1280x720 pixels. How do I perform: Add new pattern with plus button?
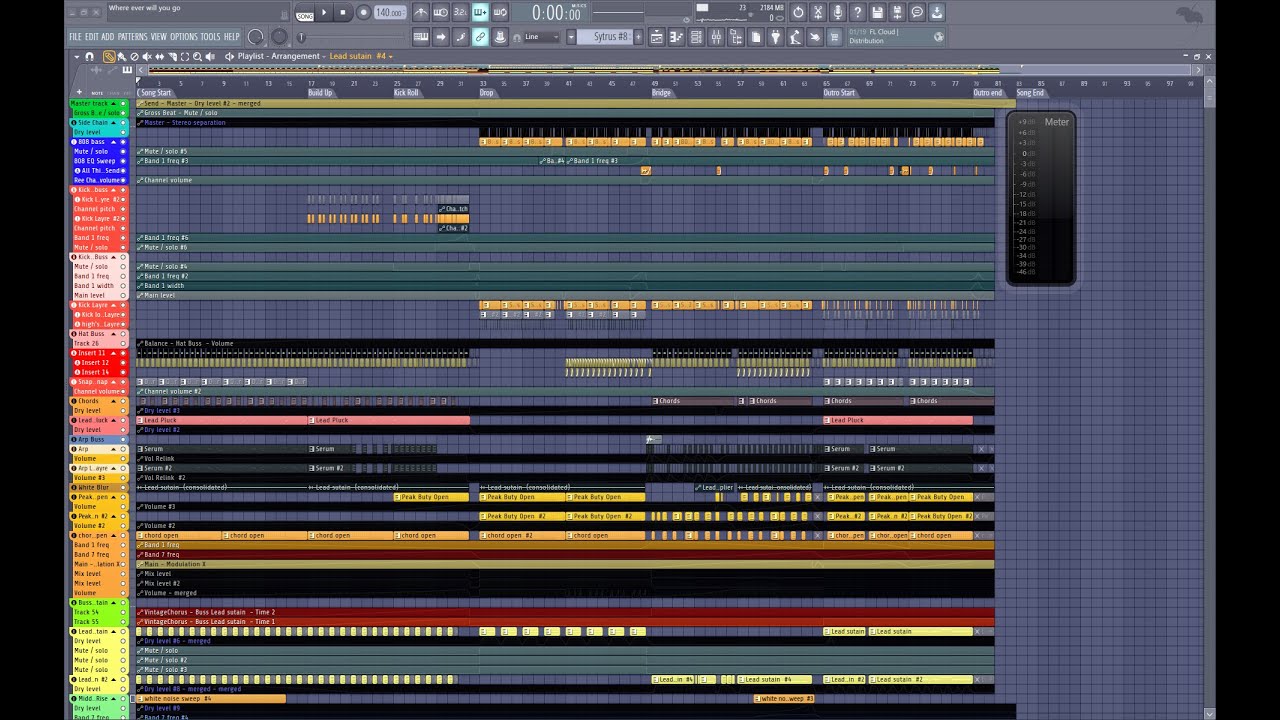point(639,37)
